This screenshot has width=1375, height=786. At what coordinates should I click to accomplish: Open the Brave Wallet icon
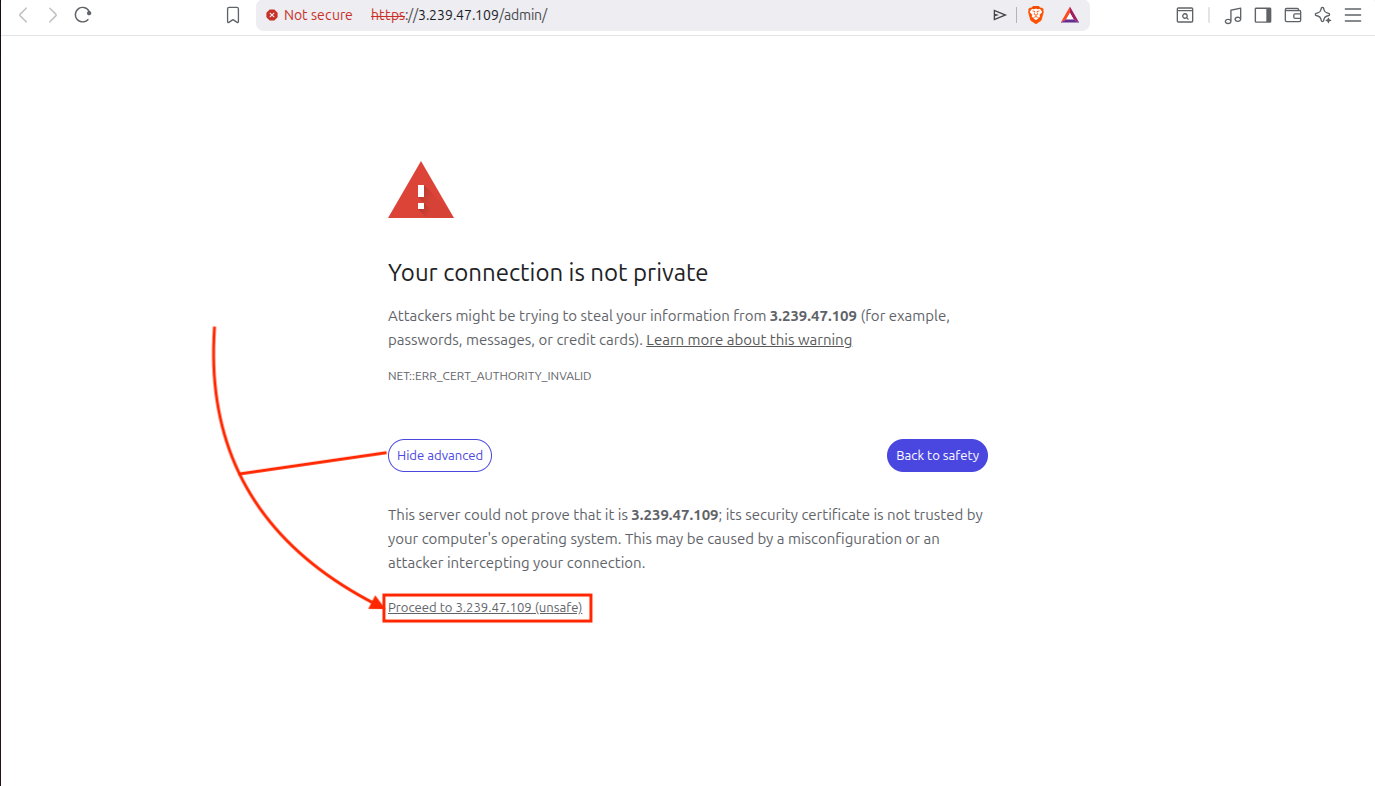click(x=1292, y=15)
